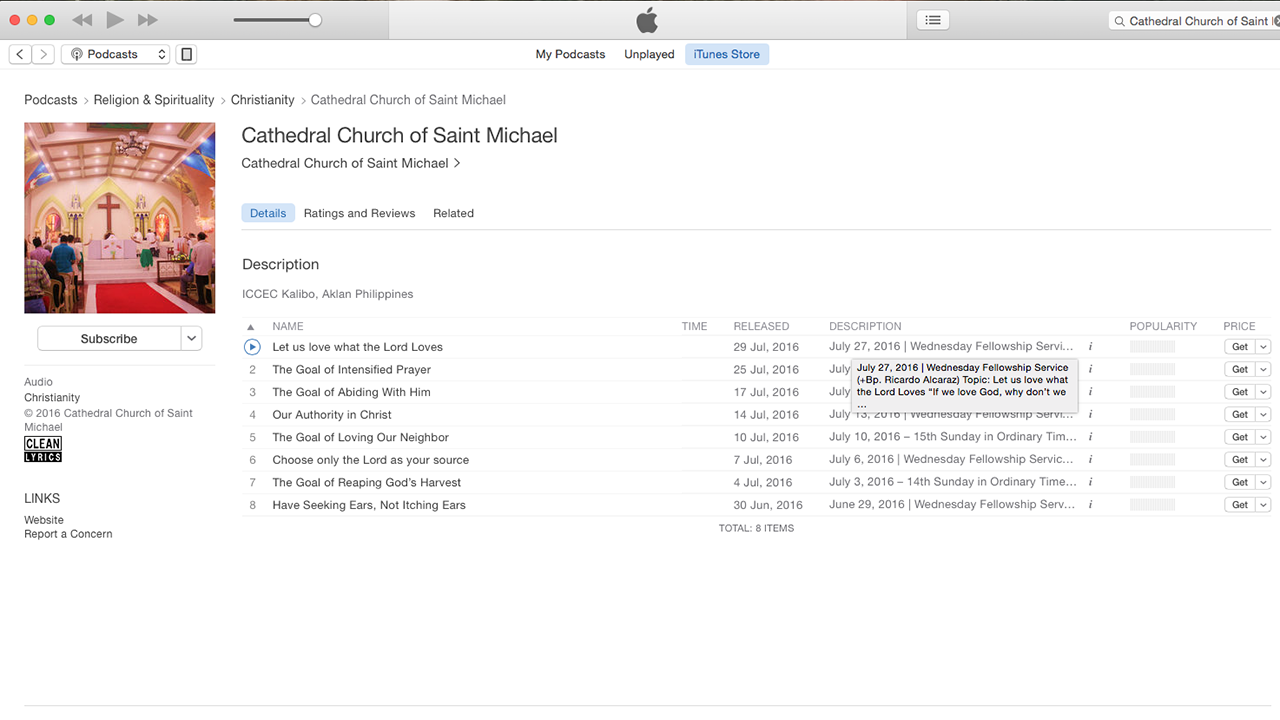Viewport: 1280px width, 720px height.
Task: Open Get options arrow for The Goal of Loving Our Neighbor
Action: point(1263,437)
